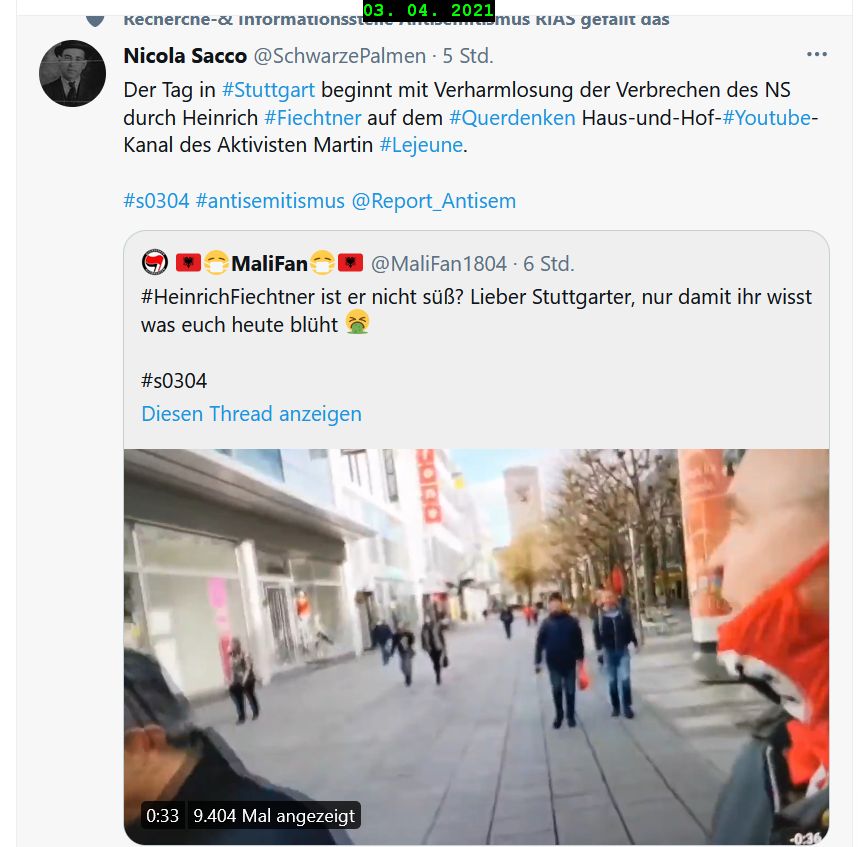The height and width of the screenshot is (847, 858).
Task: Visit the @Report_Antisem mention
Action: click(x=434, y=201)
